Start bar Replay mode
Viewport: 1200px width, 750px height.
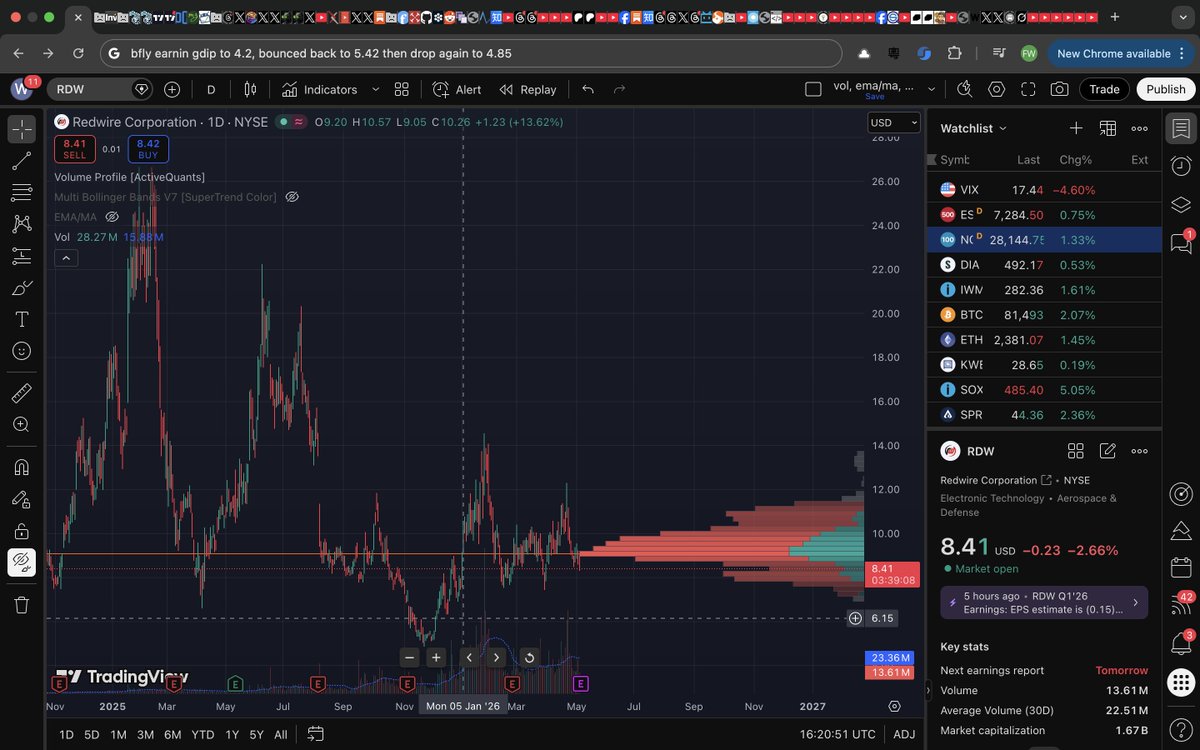coord(528,89)
